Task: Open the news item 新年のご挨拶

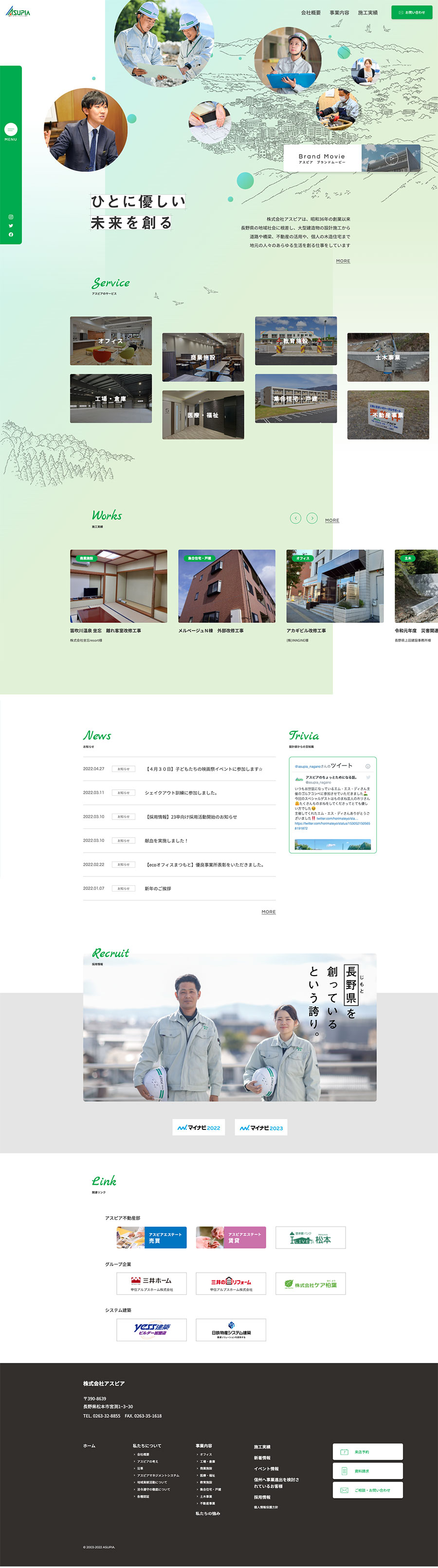Action: [179, 889]
